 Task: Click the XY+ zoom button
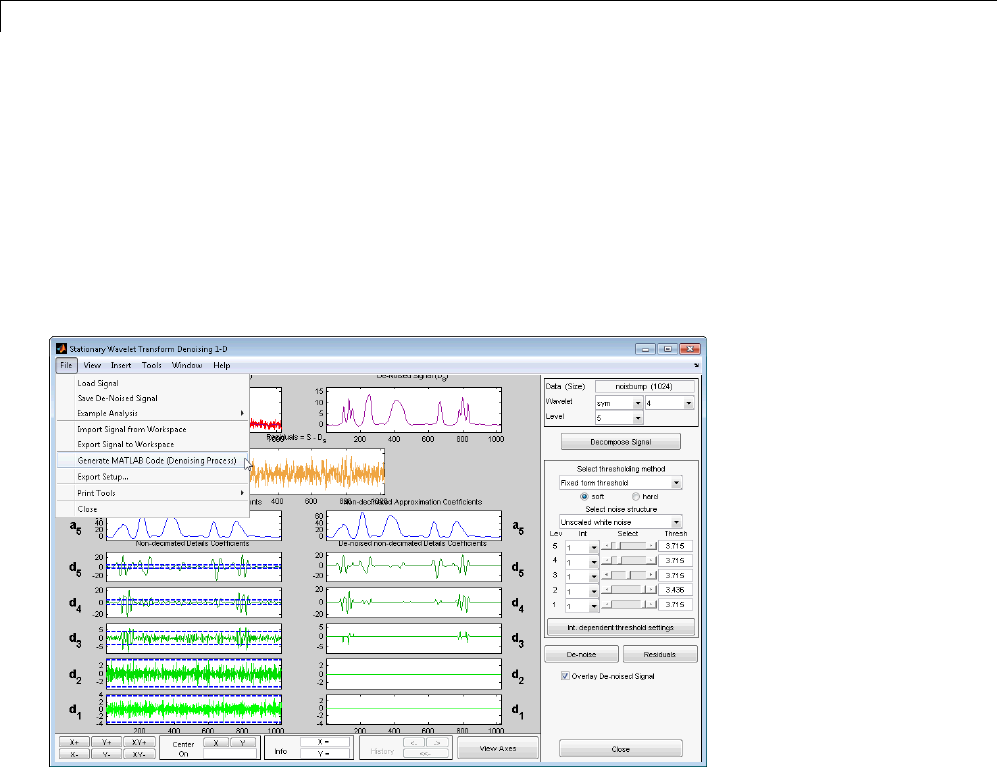(x=139, y=743)
